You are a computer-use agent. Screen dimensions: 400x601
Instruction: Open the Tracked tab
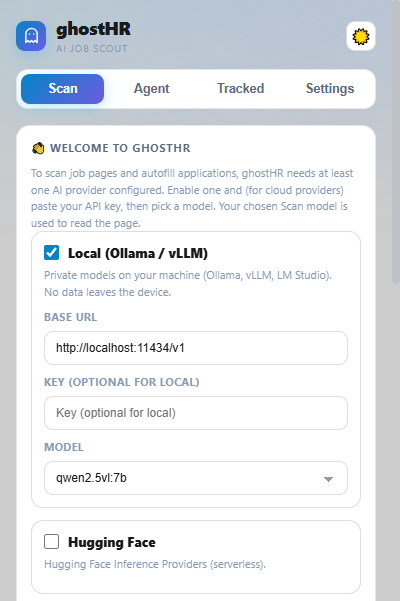pyautogui.click(x=241, y=89)
